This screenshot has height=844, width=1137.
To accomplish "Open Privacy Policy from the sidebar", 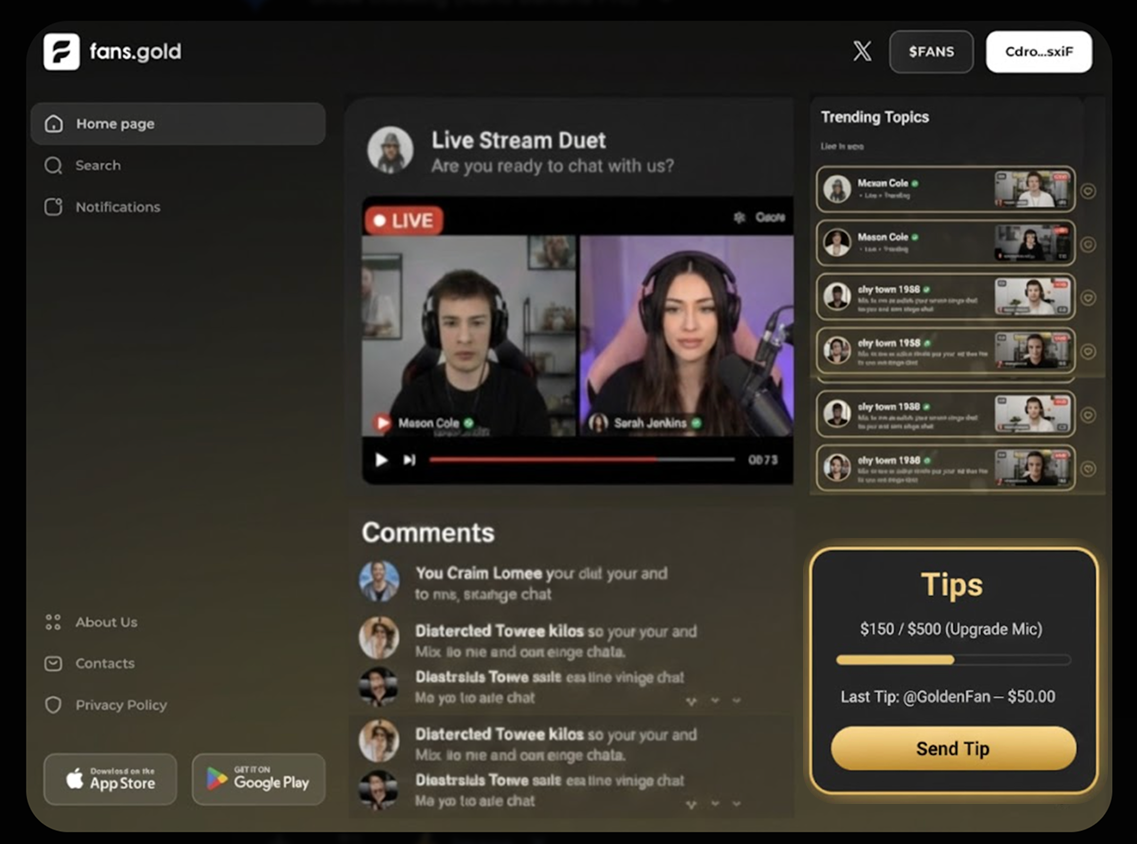I will [121, 705].
